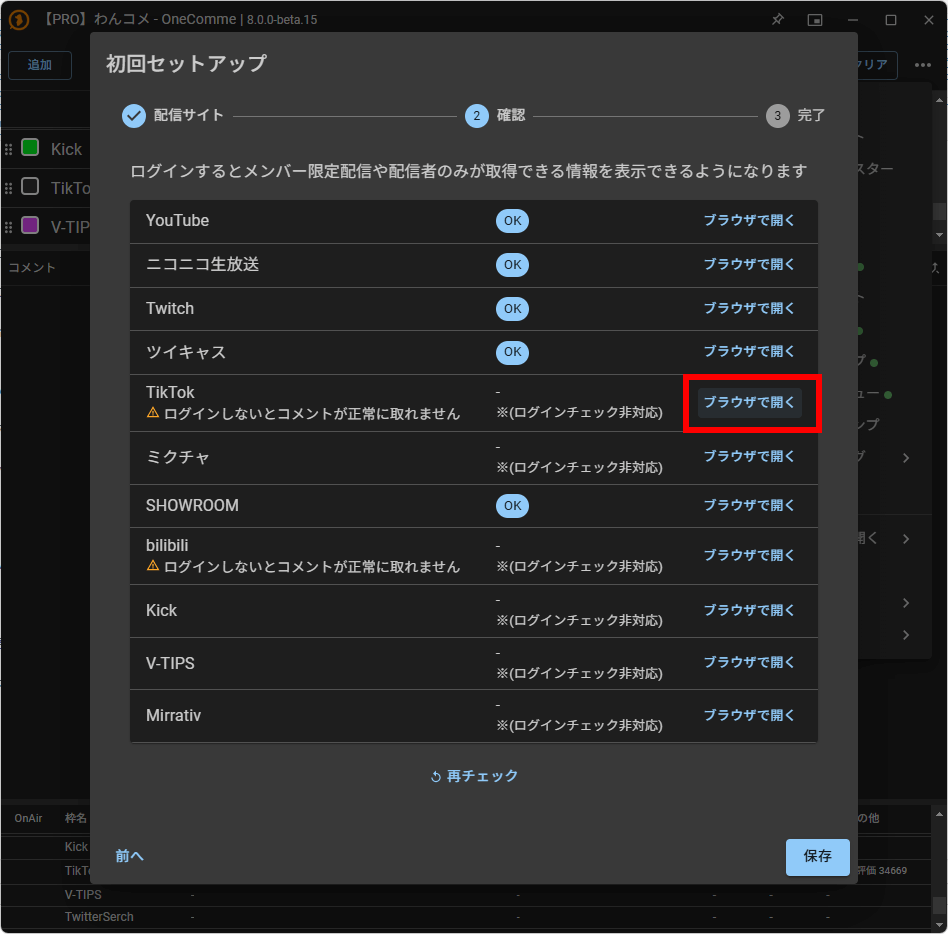The image size is (948, 934).
Task: Pin the window with the pushpin icon
Action: tap(778, 19)
